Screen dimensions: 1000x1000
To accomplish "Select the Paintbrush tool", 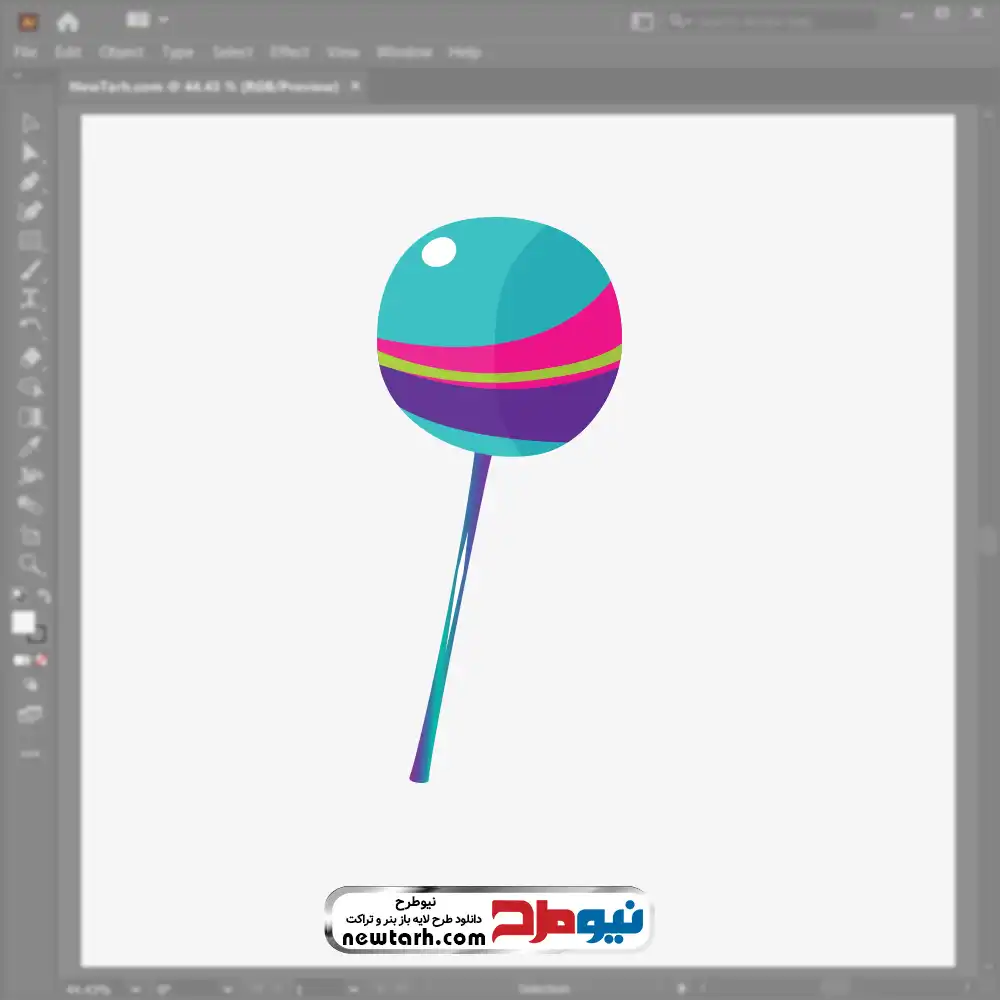I will pyautogui.click(x=30, y=270).
